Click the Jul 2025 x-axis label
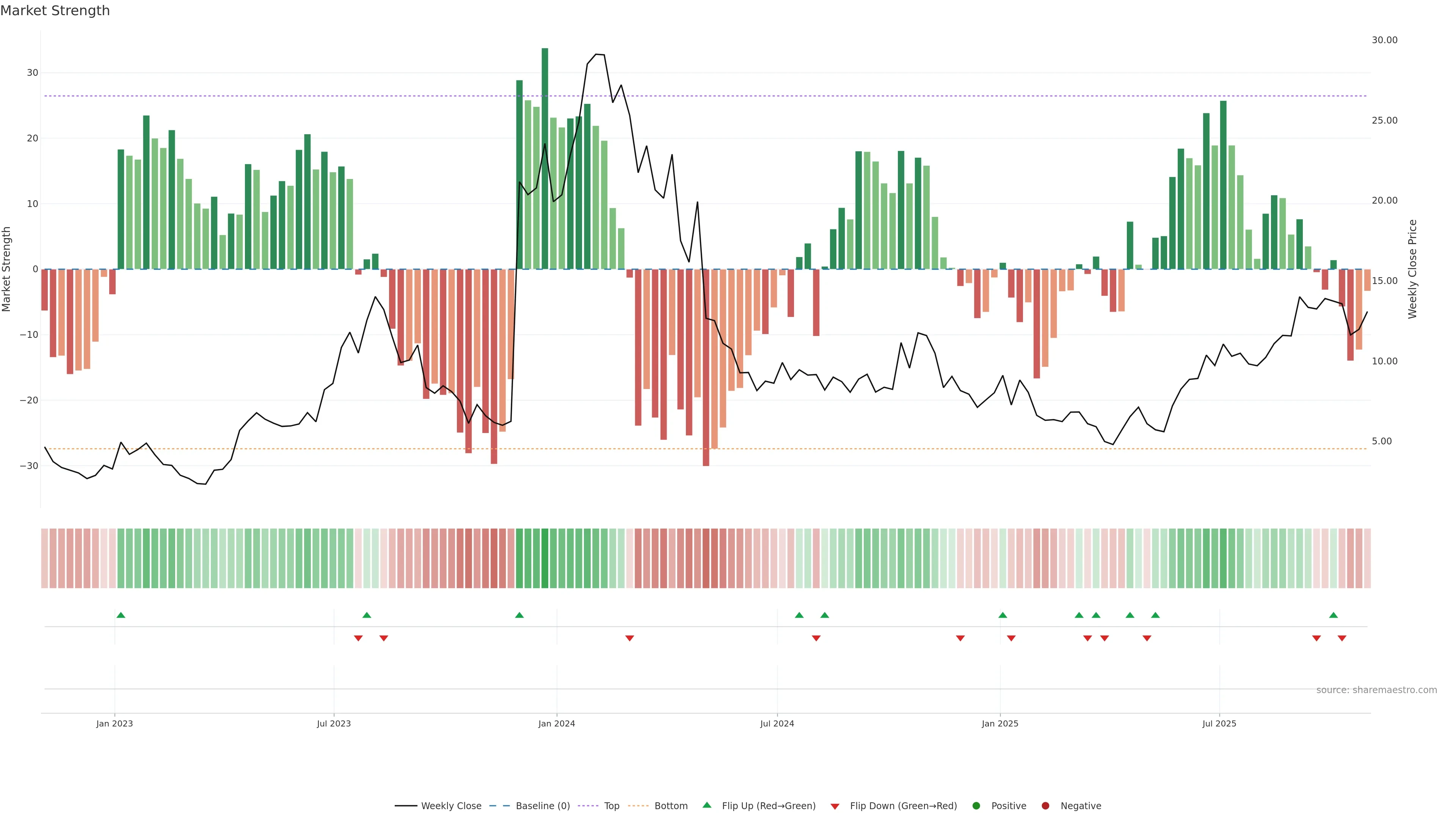 tap(1219, 723)
